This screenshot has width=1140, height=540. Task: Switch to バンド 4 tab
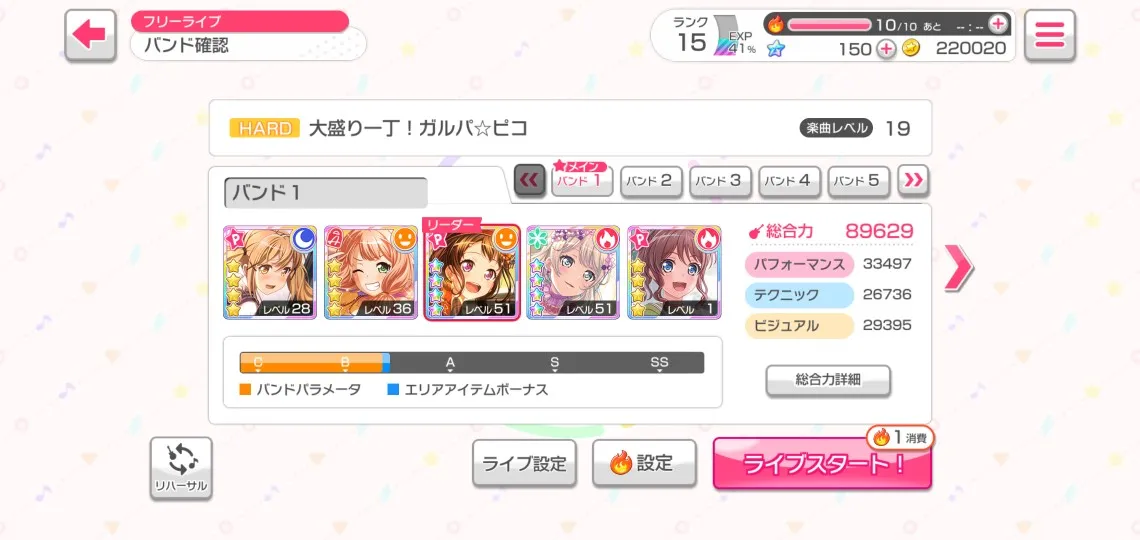click(790, 181)
